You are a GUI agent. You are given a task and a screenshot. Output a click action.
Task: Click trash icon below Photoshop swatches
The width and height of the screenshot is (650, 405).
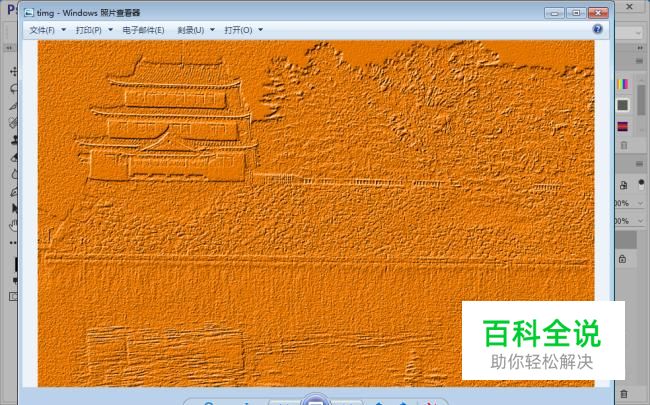pyautogui.click(x=624, y=146)
